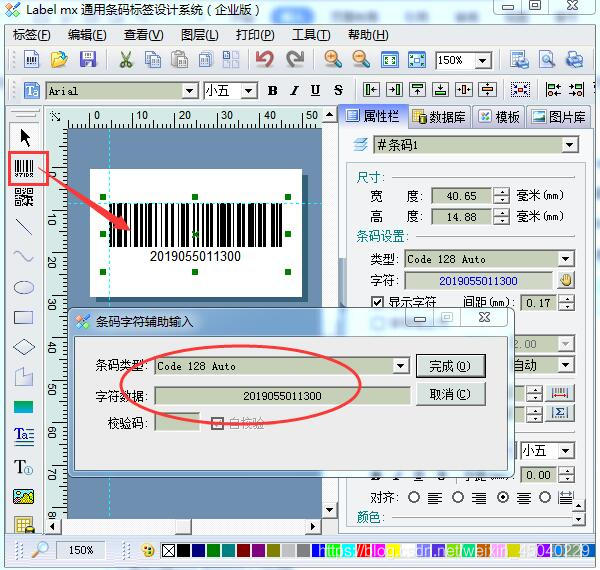Open the 帮助(H) menu
The height and width of the screenshot is (570, 600).
point(368,35)
